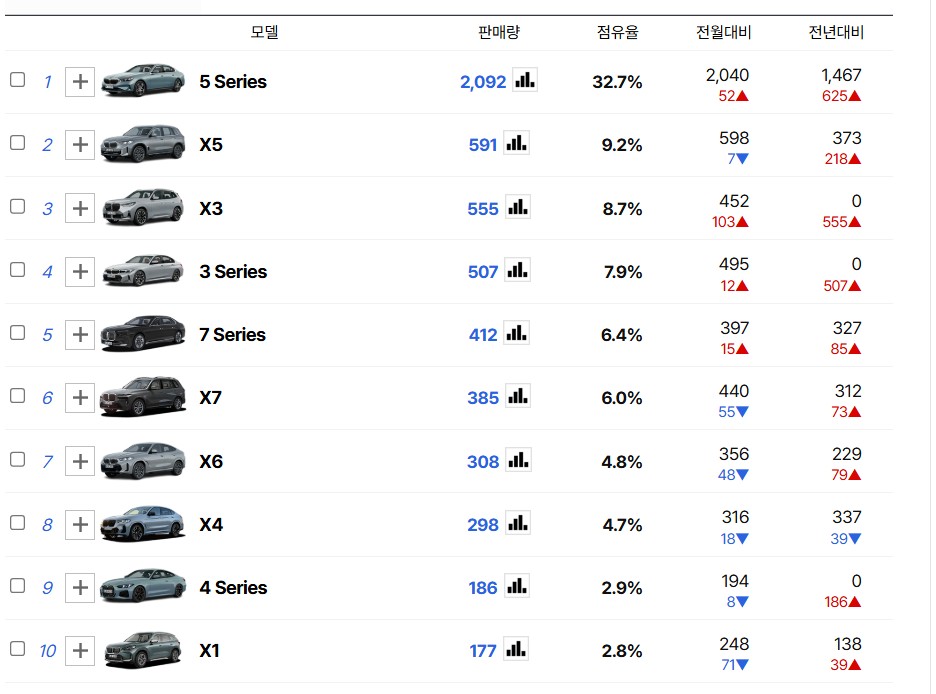Click the X1 car thumbnail
This screenshot has height=694, width=936.
pyautogui.click(x=143, y=649)
